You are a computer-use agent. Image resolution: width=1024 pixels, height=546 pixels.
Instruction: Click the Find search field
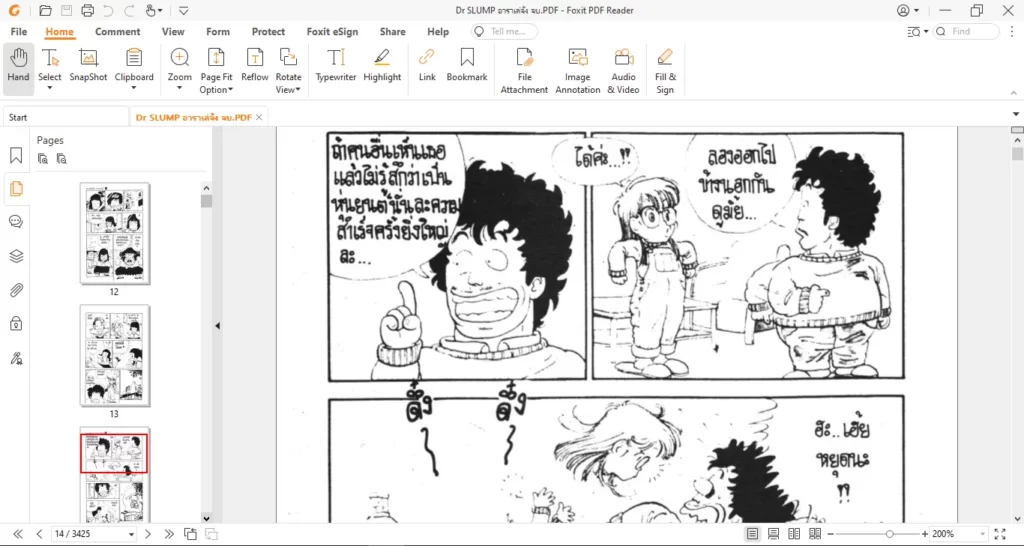coord(967,31)
